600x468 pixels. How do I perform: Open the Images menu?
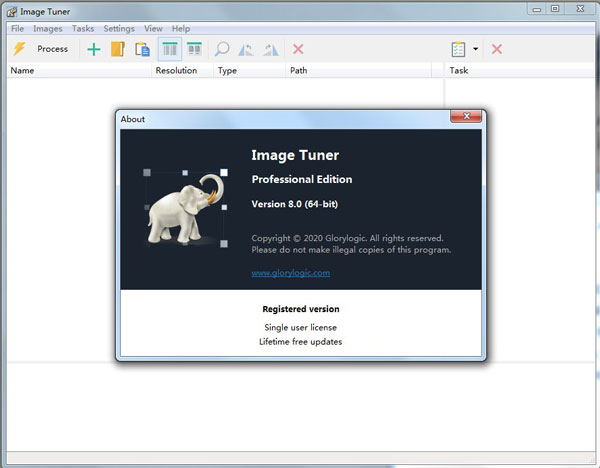click(47, 29)
